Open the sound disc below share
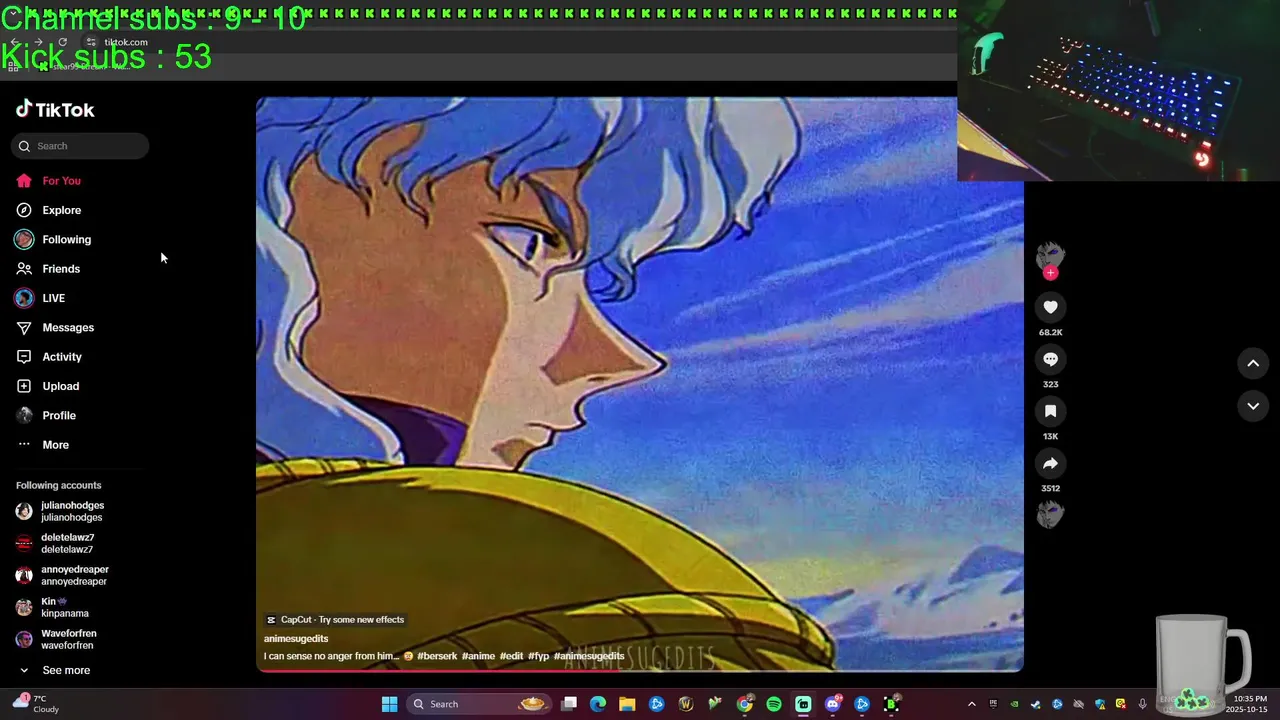Screen dimensions: 1280x720 pyautogui.click(x=1050, y=514)
